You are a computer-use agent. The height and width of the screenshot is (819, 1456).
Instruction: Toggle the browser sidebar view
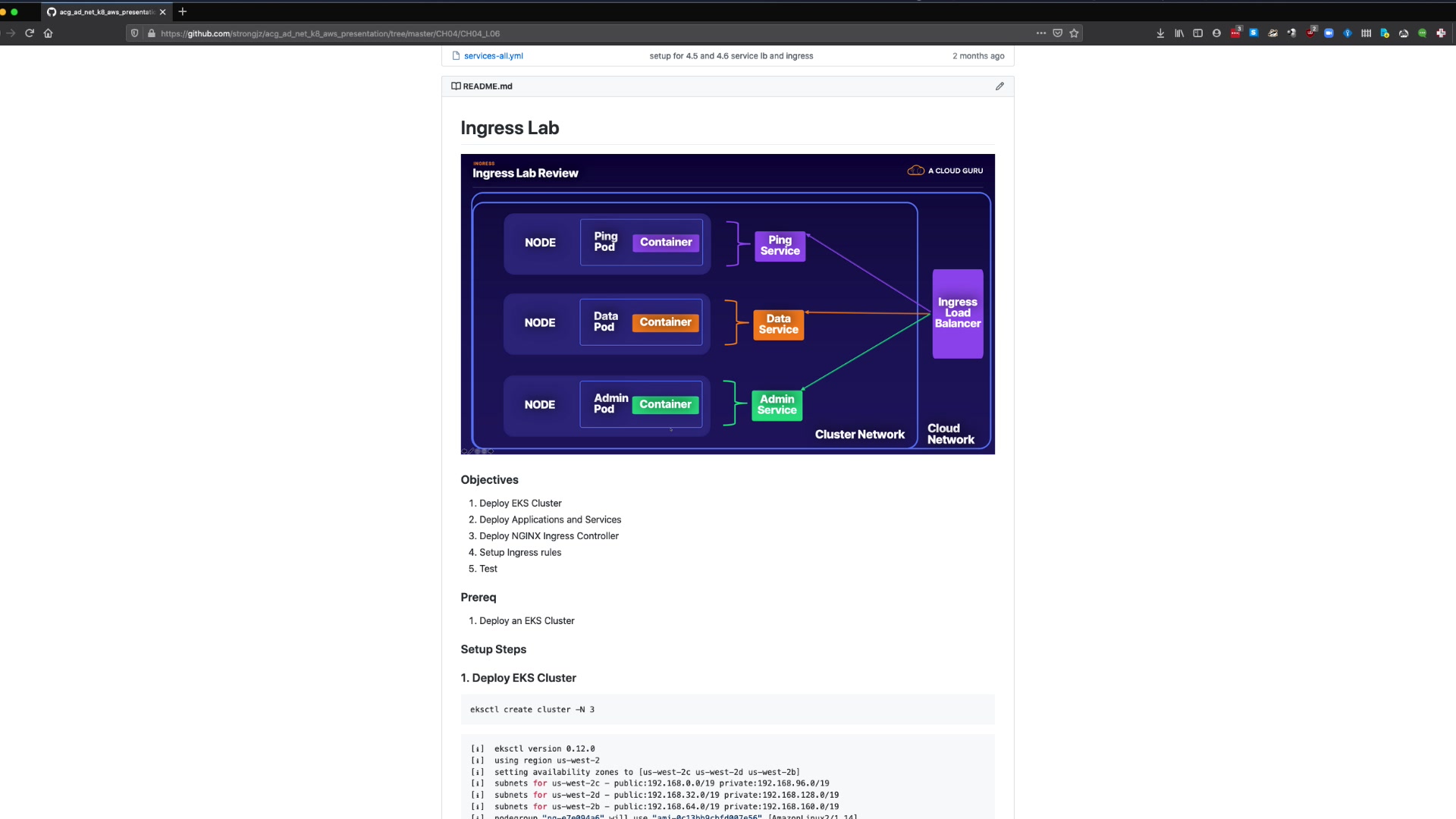pyautogui.click(x=1198, y=33)
